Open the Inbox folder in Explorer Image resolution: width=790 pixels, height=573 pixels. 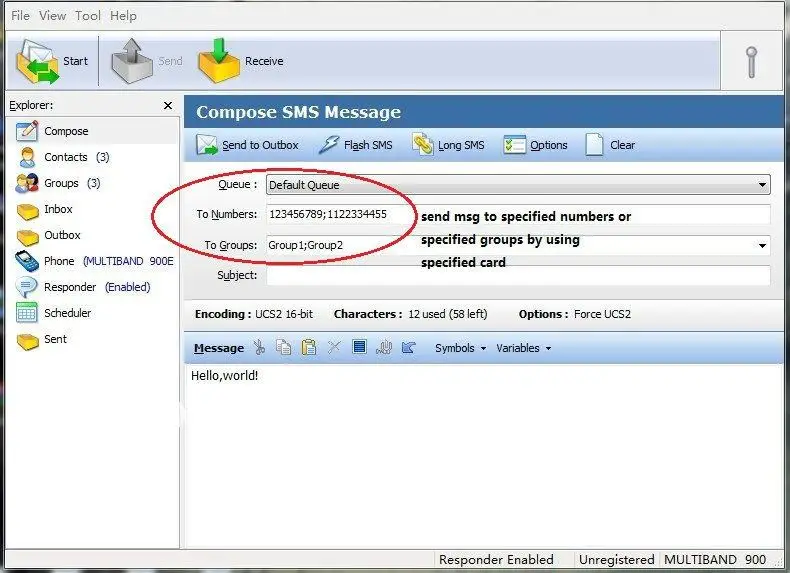point(58,209)
